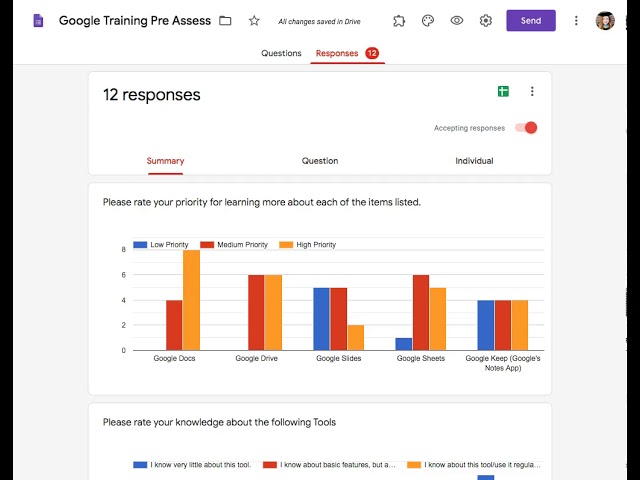
Task: Click 'I know about this tool/use it' legend entry
Action: [474, 465]
